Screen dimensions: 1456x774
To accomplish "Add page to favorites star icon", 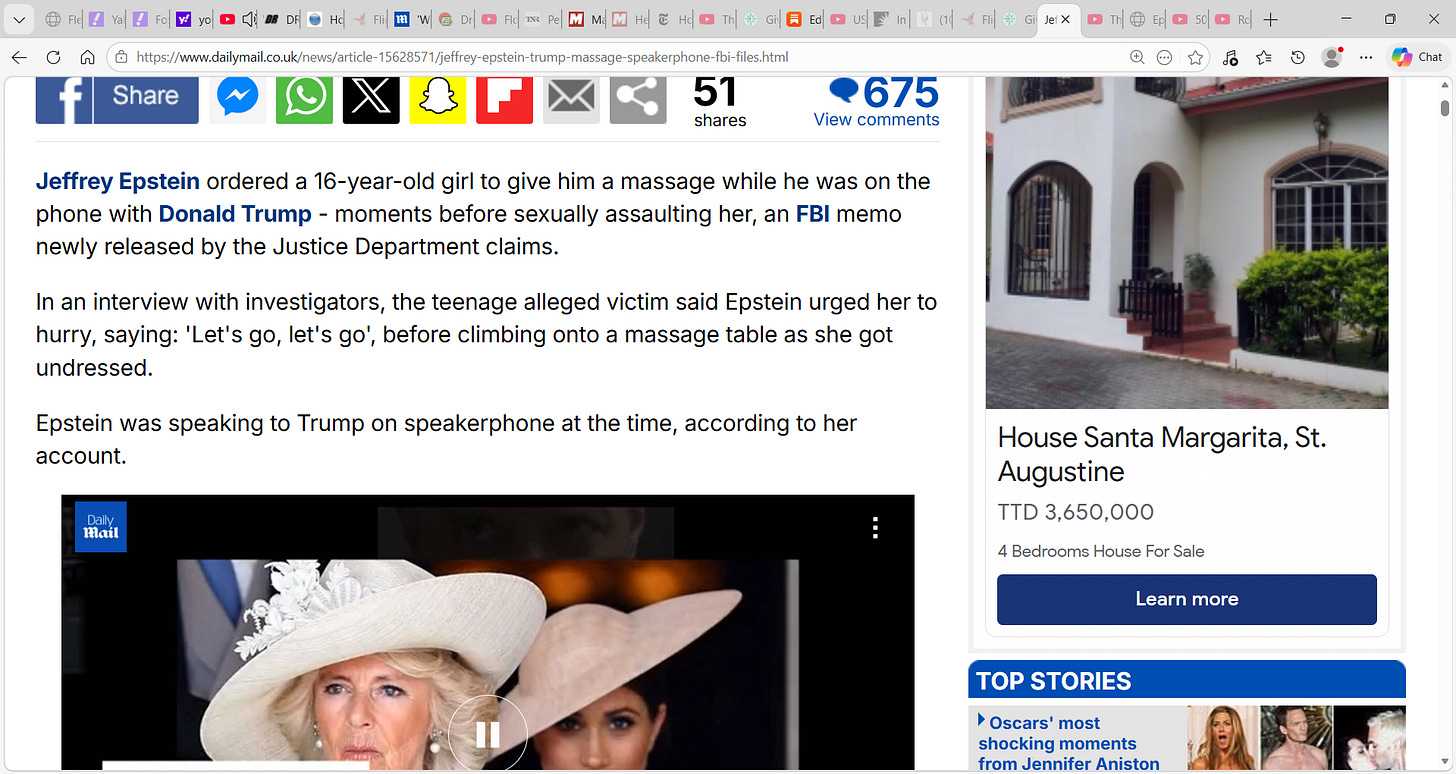I will click(1195, 57).
